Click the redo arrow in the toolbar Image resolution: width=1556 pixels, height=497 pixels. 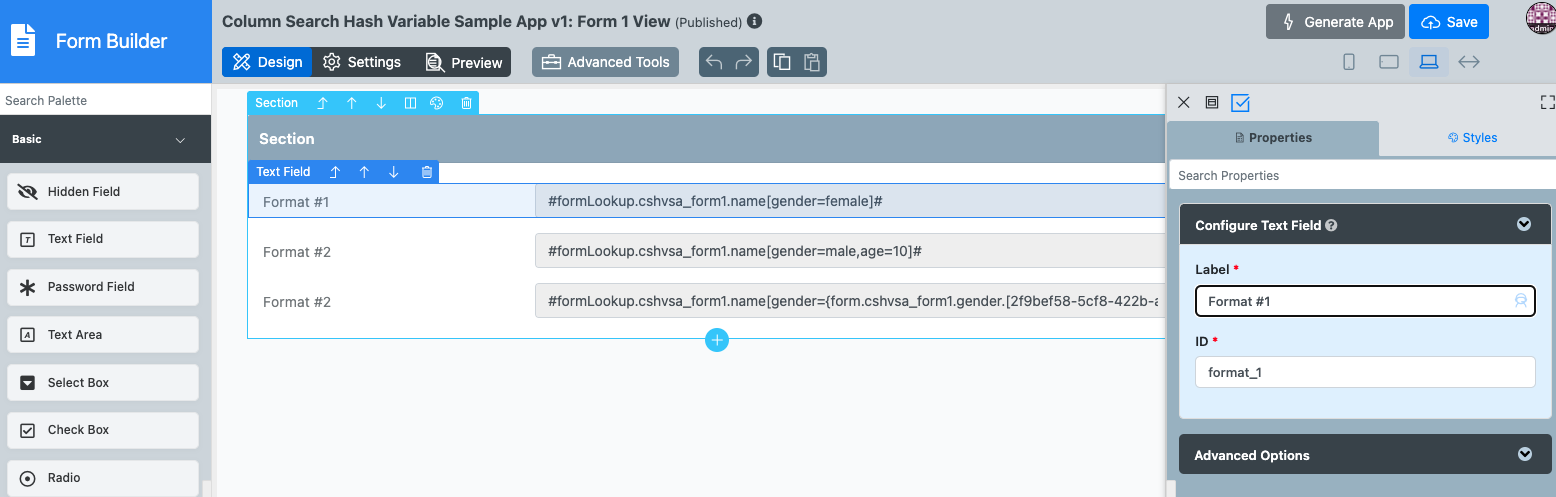(x=743, y=62)
